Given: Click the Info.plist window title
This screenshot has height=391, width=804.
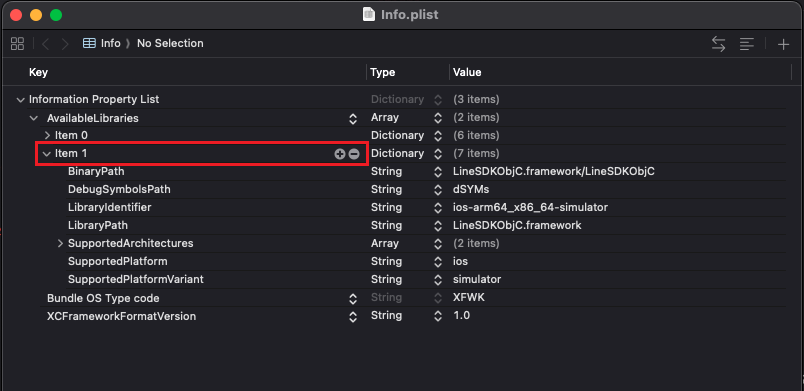Looking at the screenshot, I should coord(409,14).
